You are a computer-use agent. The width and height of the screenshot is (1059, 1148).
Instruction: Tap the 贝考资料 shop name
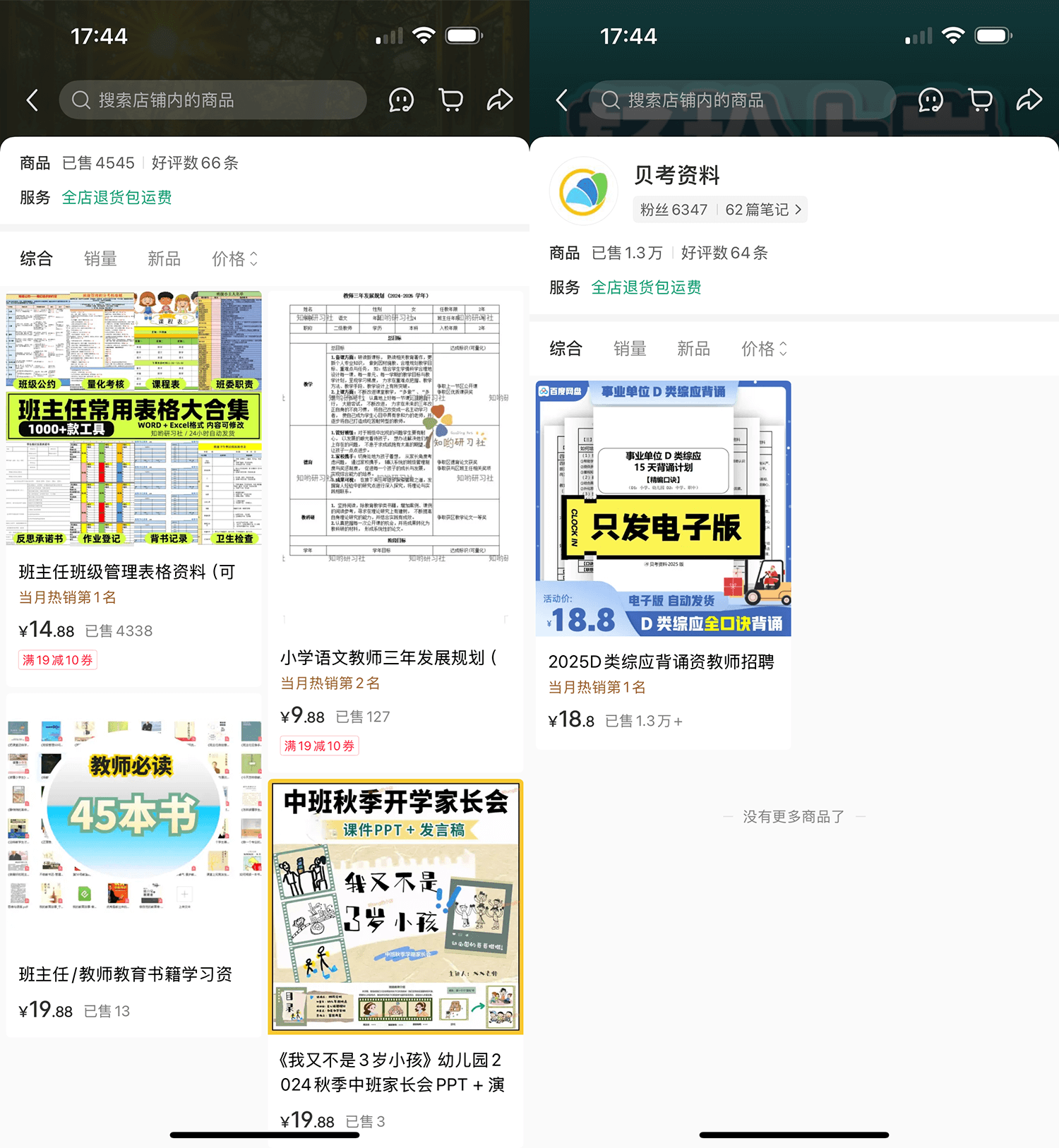coord(677,174)
